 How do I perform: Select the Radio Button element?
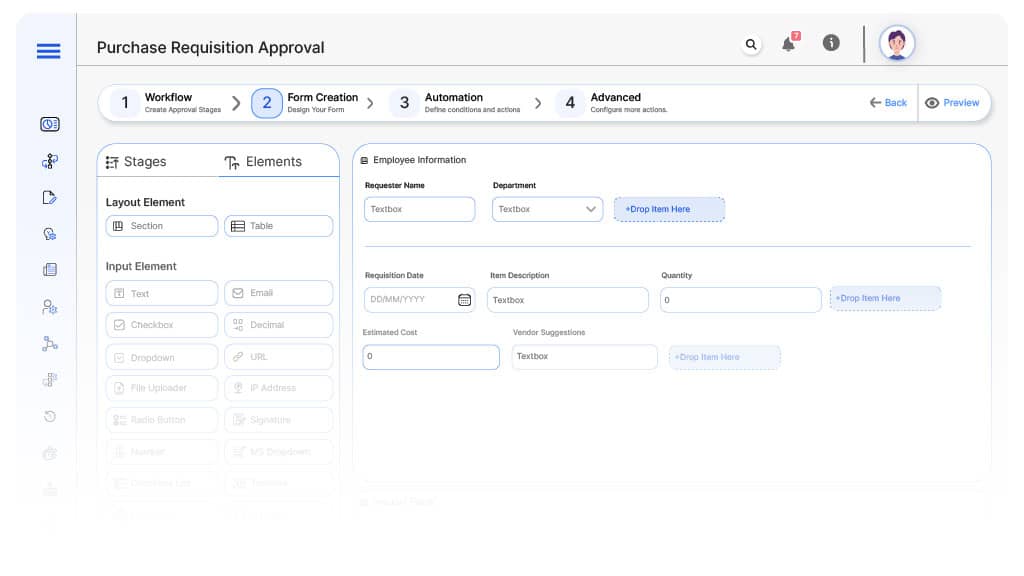tap(161, 420)
